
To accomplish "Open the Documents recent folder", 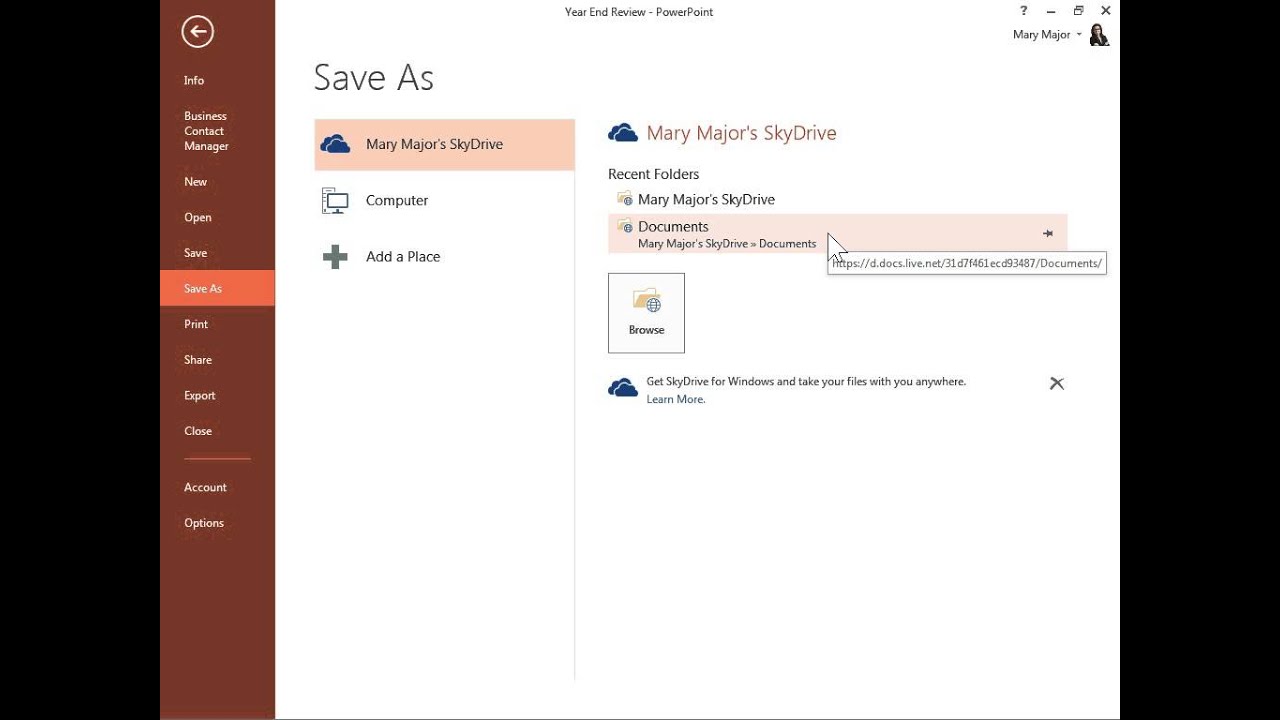I will click(837, 233).
